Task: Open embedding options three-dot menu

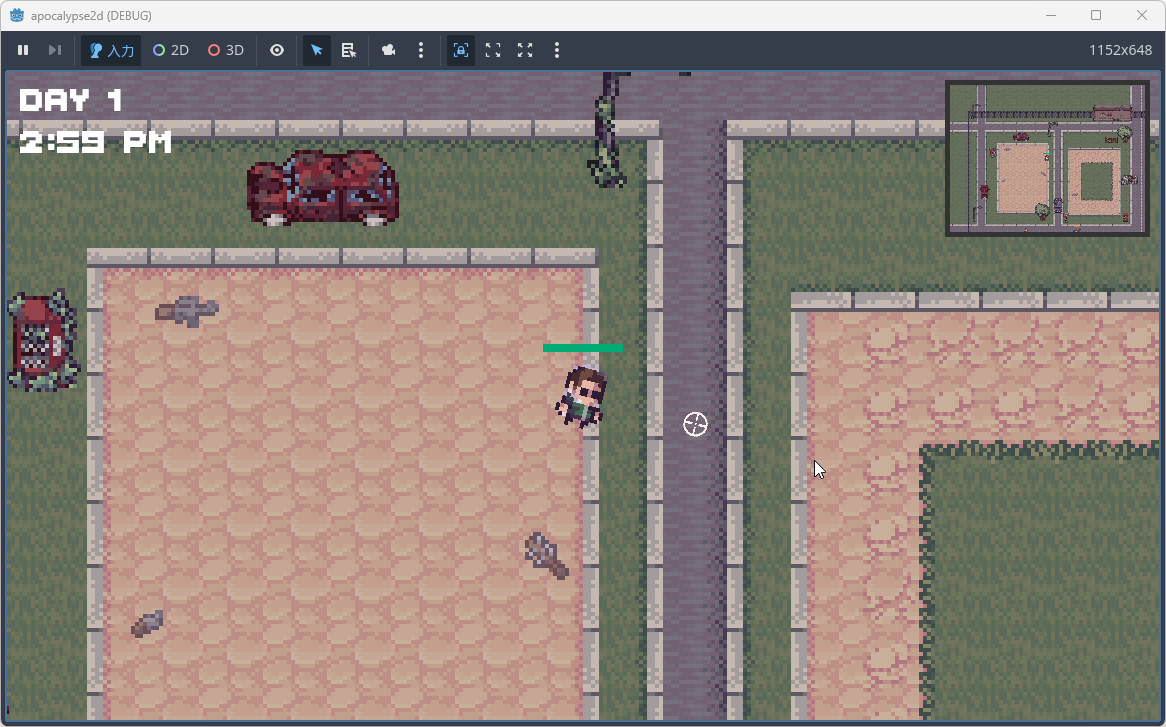Action: (x=557, y=50)
